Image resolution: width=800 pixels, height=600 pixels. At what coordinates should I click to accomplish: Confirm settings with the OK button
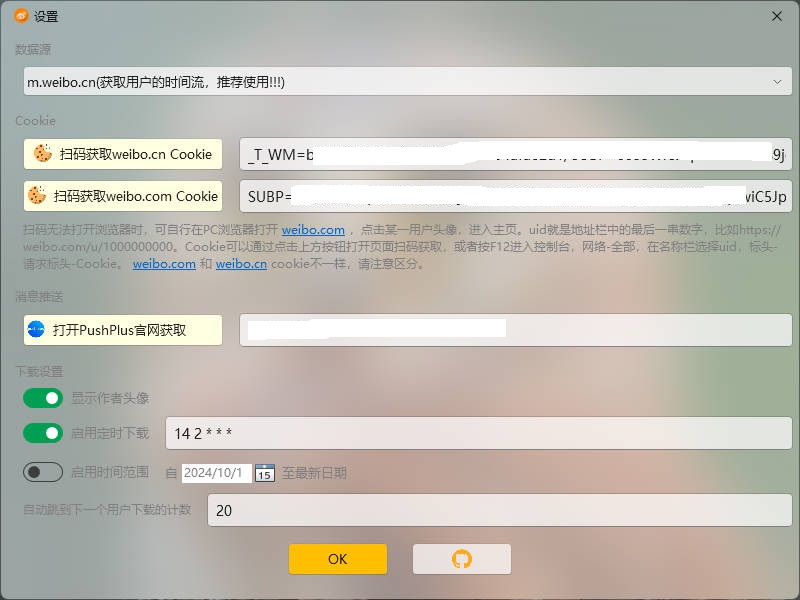[x=338, y=559]
